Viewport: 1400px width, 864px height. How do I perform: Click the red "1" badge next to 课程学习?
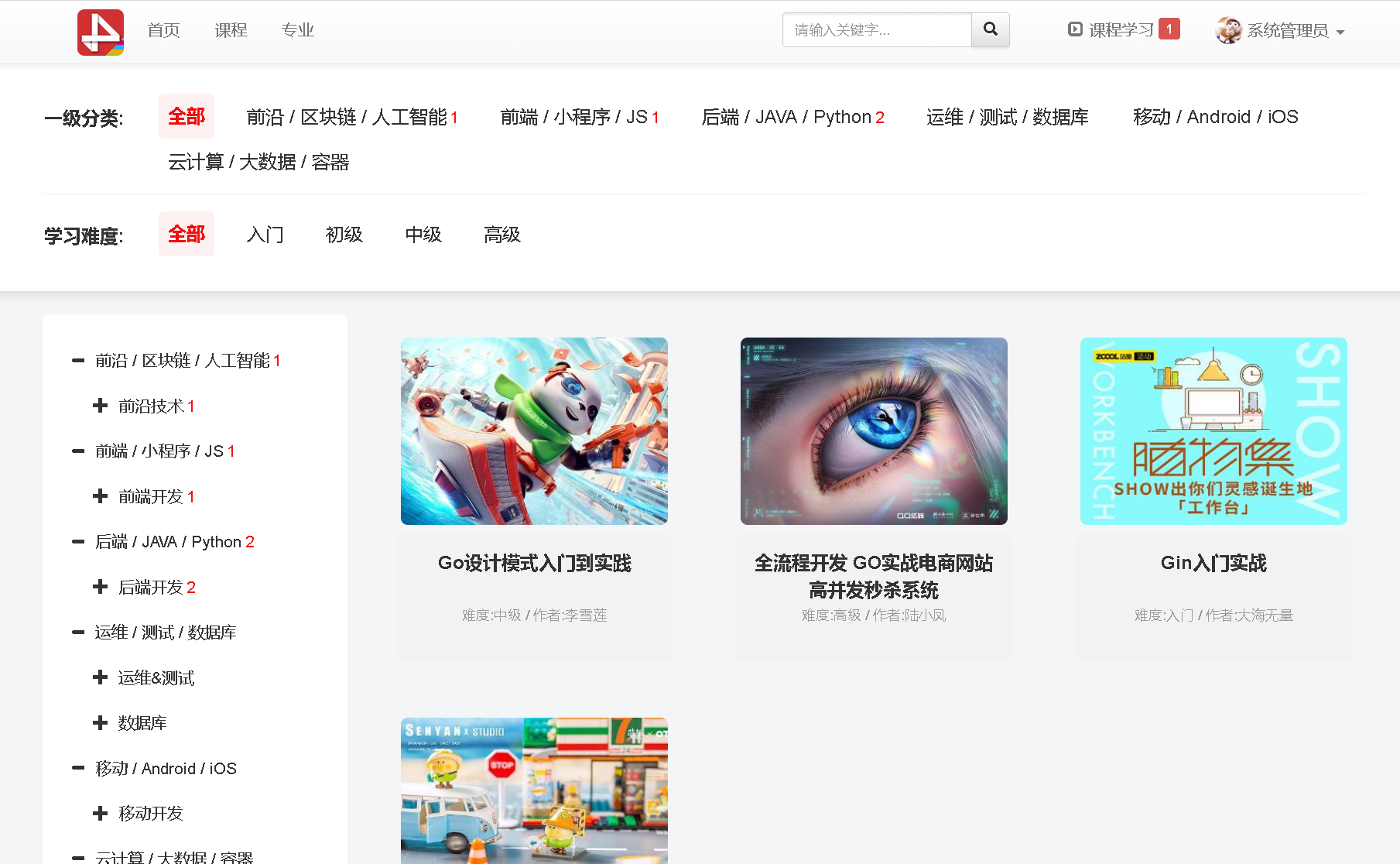point(1169,29)
